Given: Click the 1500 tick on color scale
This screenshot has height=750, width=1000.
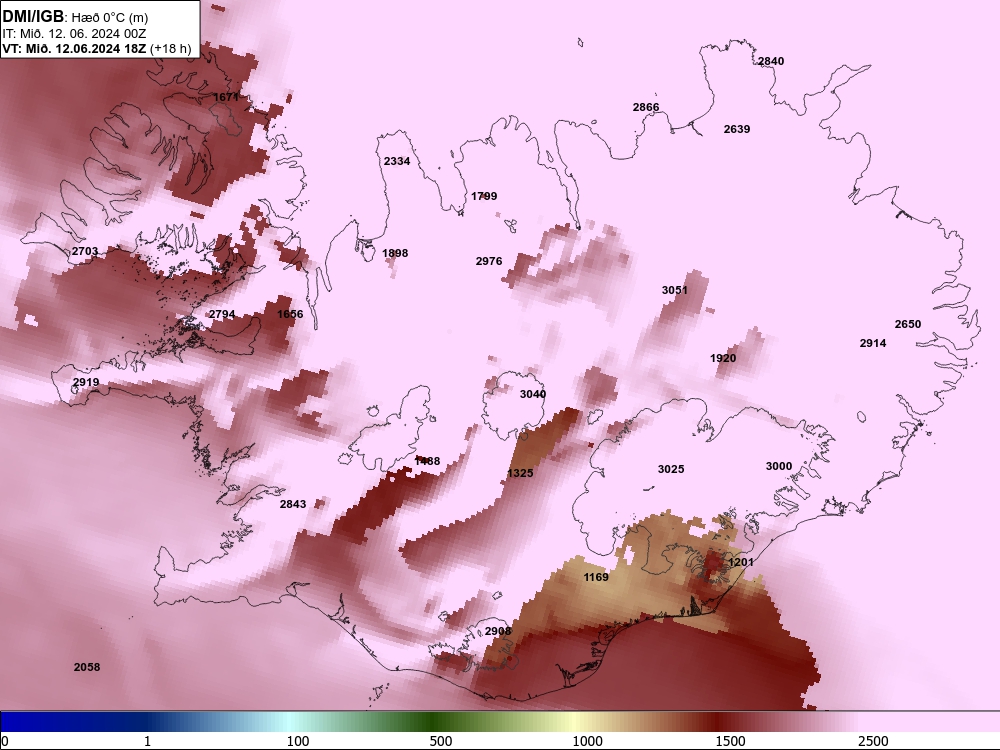Looking at the screenshot, I should 730,741.
